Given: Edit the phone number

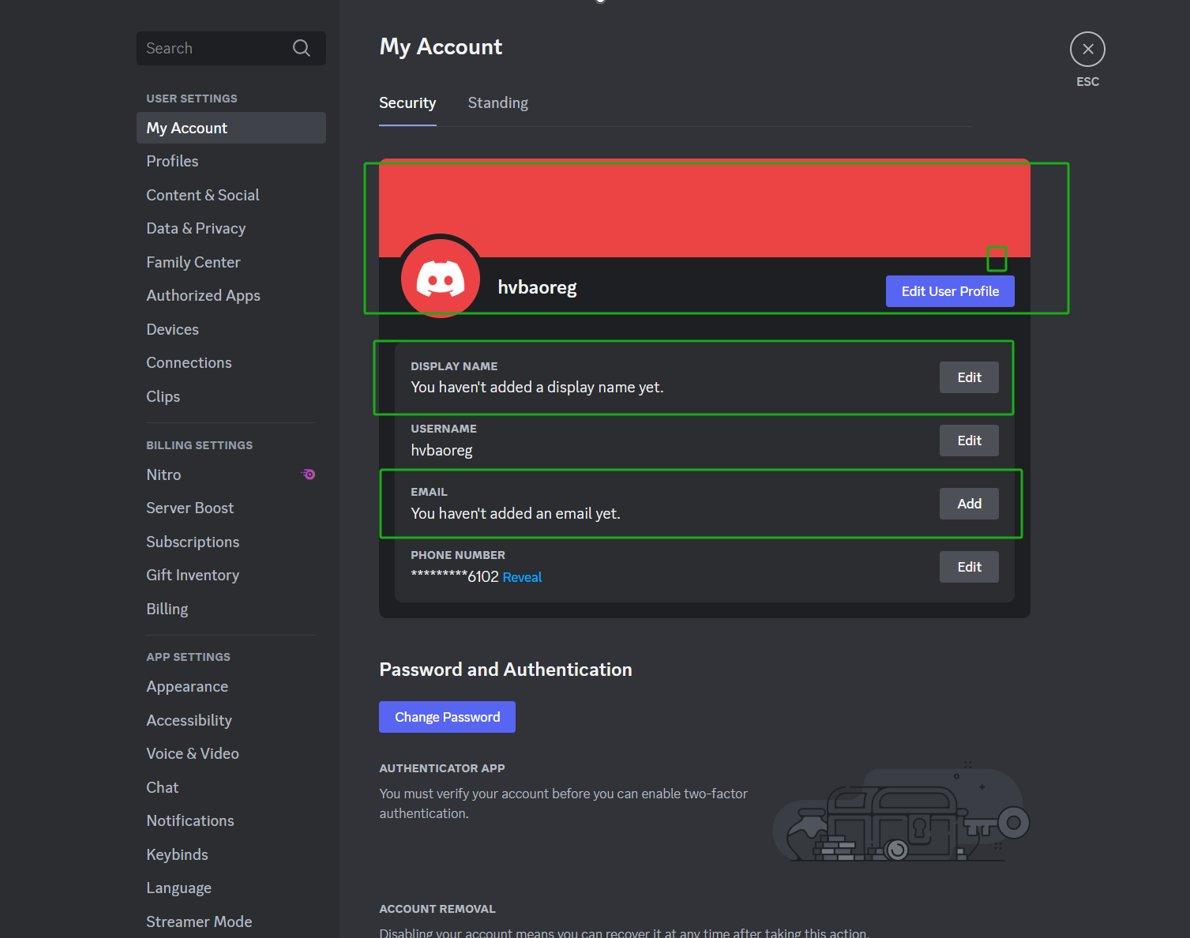Looking at the screenshot, I should [x=968, y=567].
